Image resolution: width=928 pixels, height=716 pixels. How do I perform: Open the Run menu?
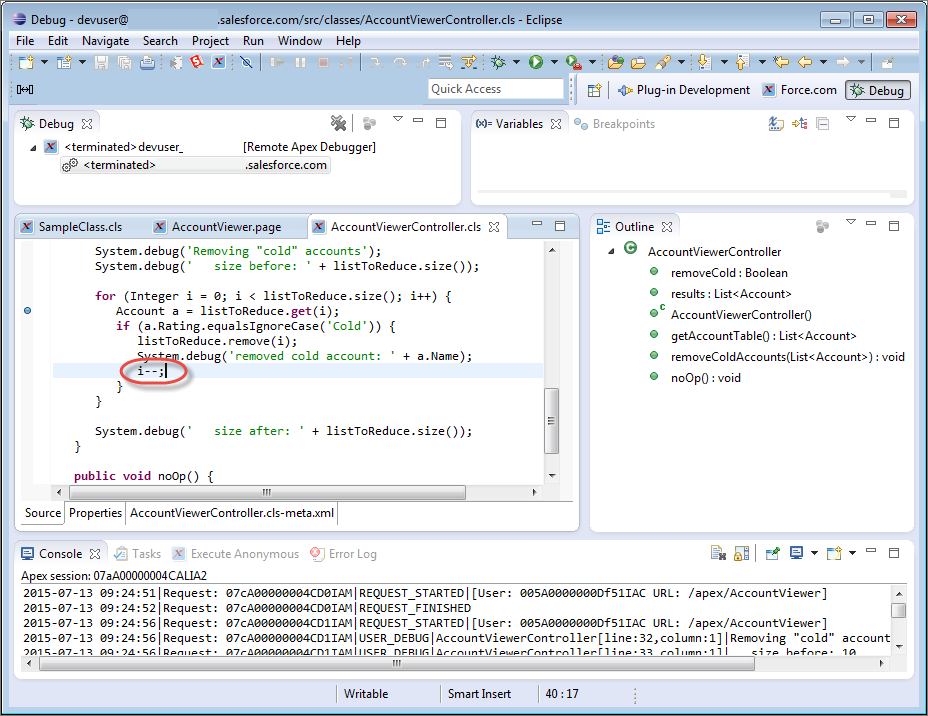(x=253, y=41)
